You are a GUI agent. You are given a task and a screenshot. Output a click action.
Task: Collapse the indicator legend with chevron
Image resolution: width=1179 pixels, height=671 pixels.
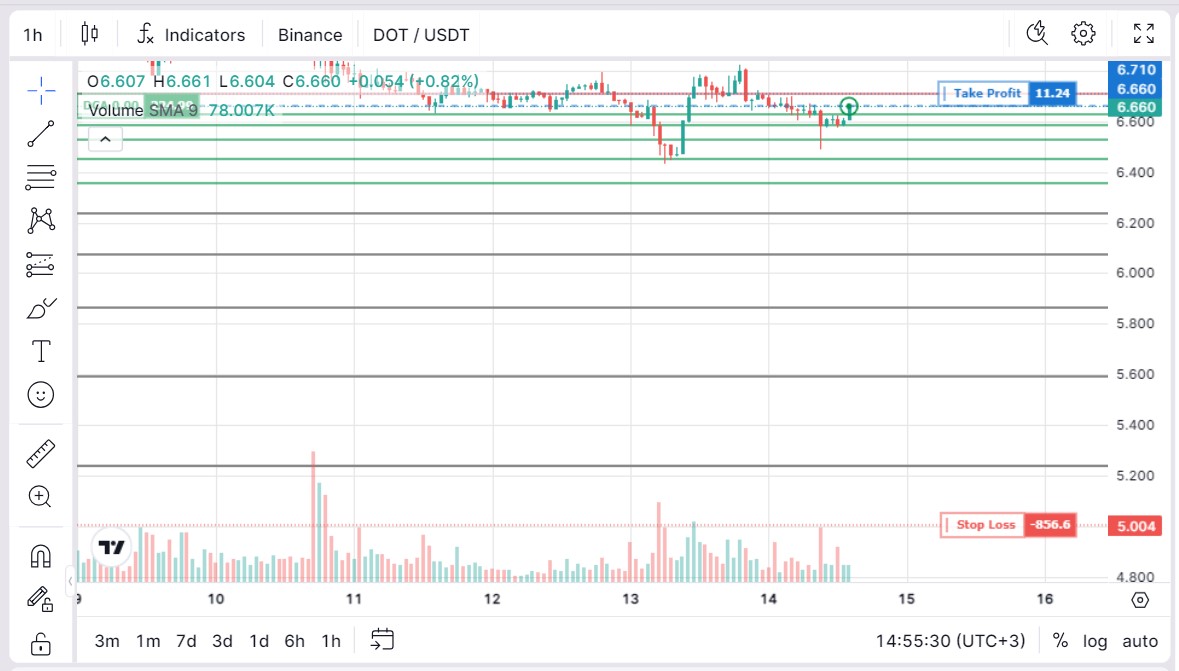pyautogui.click(x=104, y=139)
